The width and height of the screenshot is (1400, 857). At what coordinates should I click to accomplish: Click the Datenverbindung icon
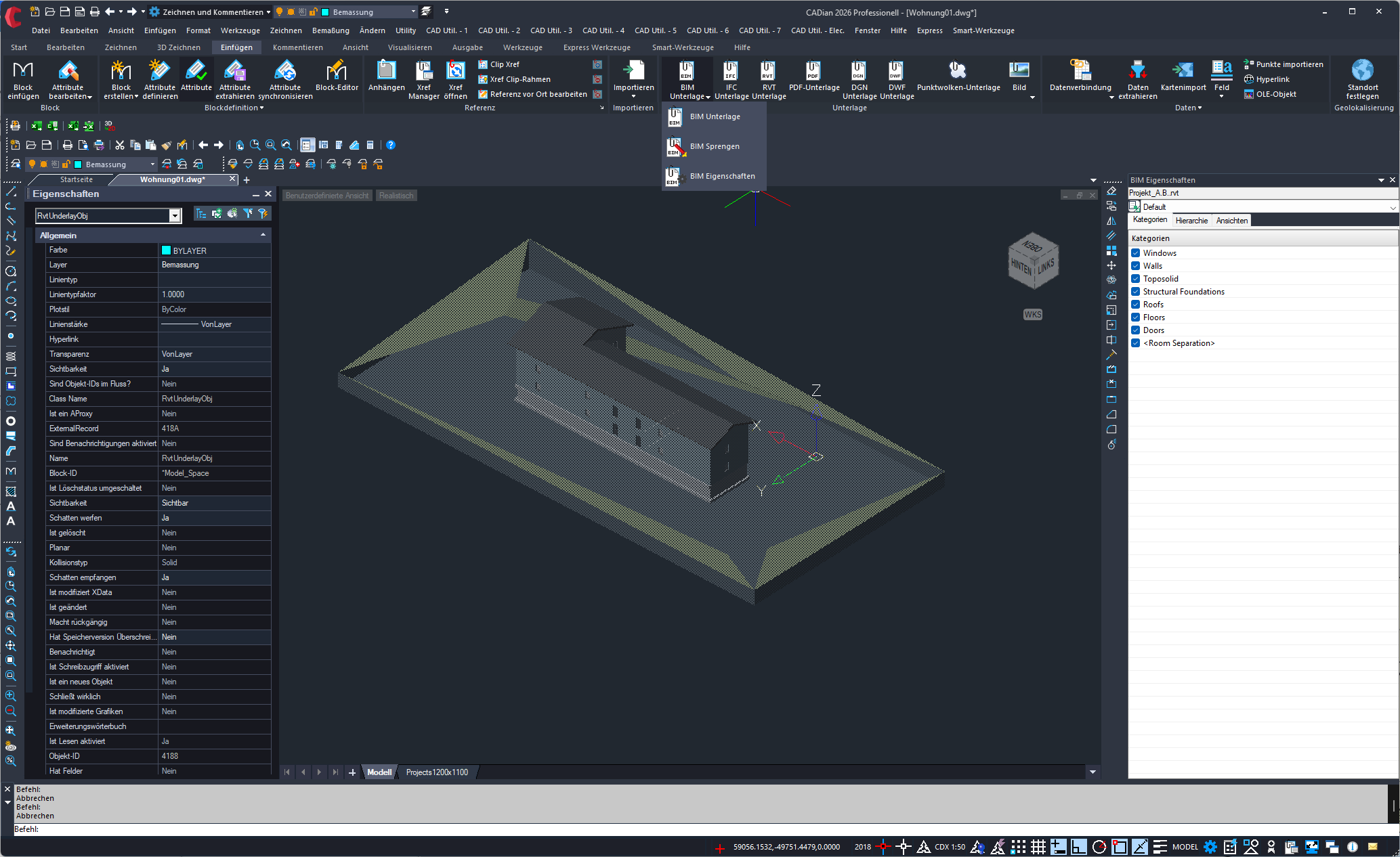(x=1080, y=70)
